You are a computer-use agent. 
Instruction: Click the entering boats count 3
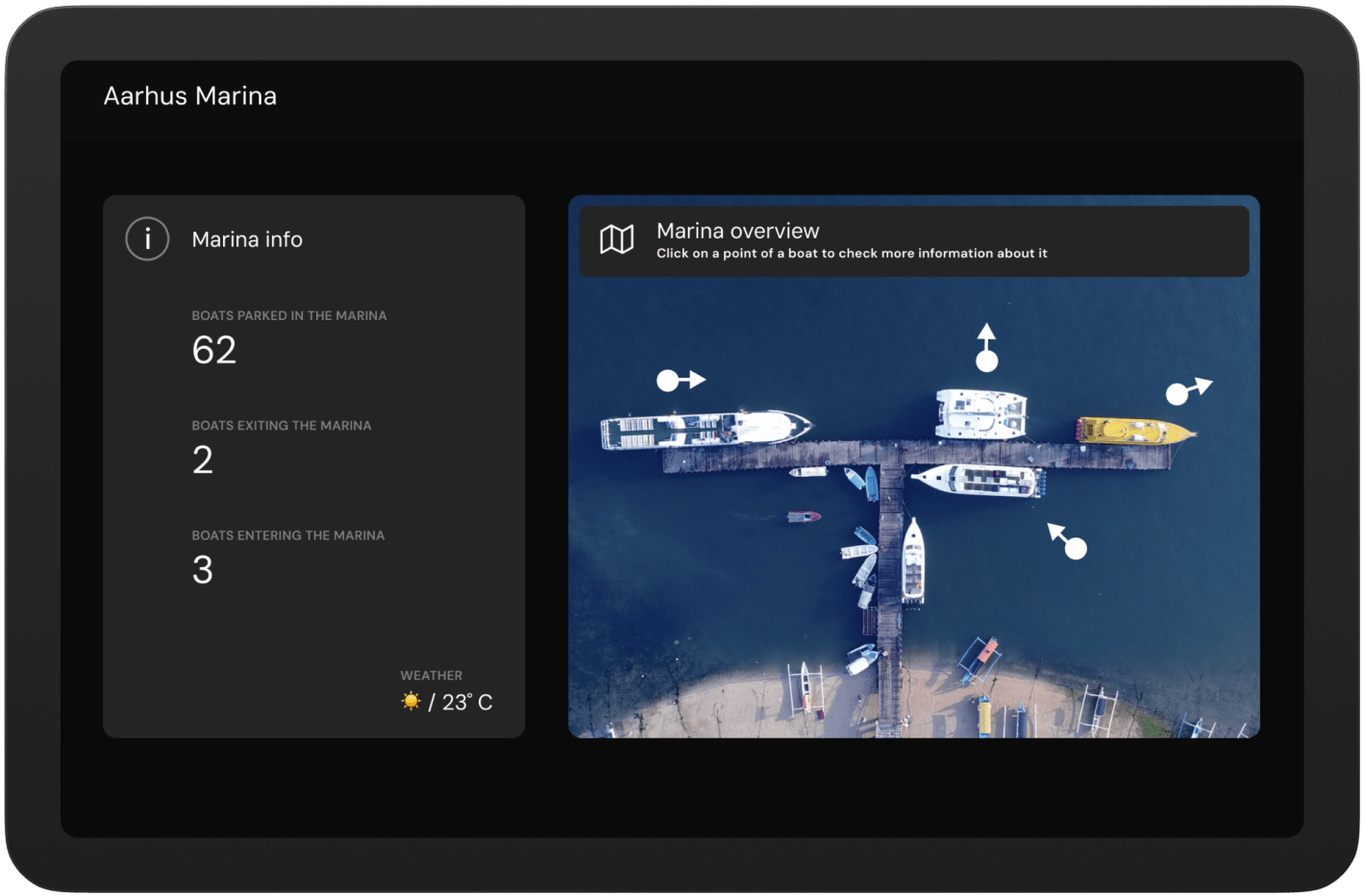(x=203, y=570)
